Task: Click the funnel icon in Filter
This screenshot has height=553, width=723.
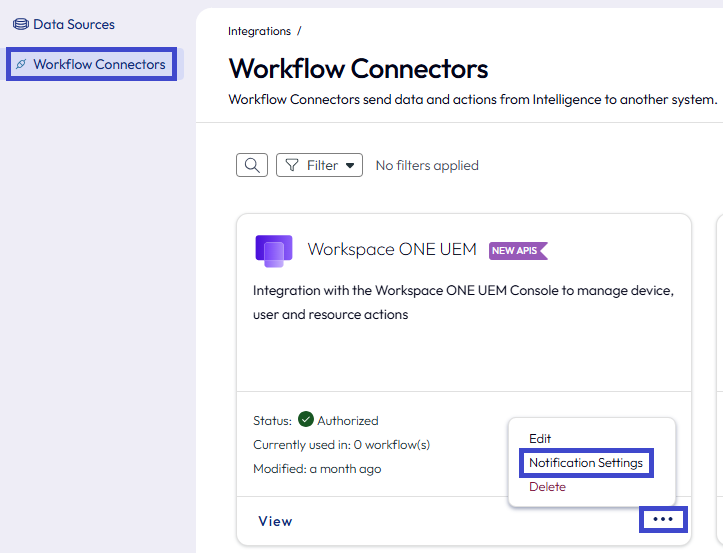Action: pos(292,165)
